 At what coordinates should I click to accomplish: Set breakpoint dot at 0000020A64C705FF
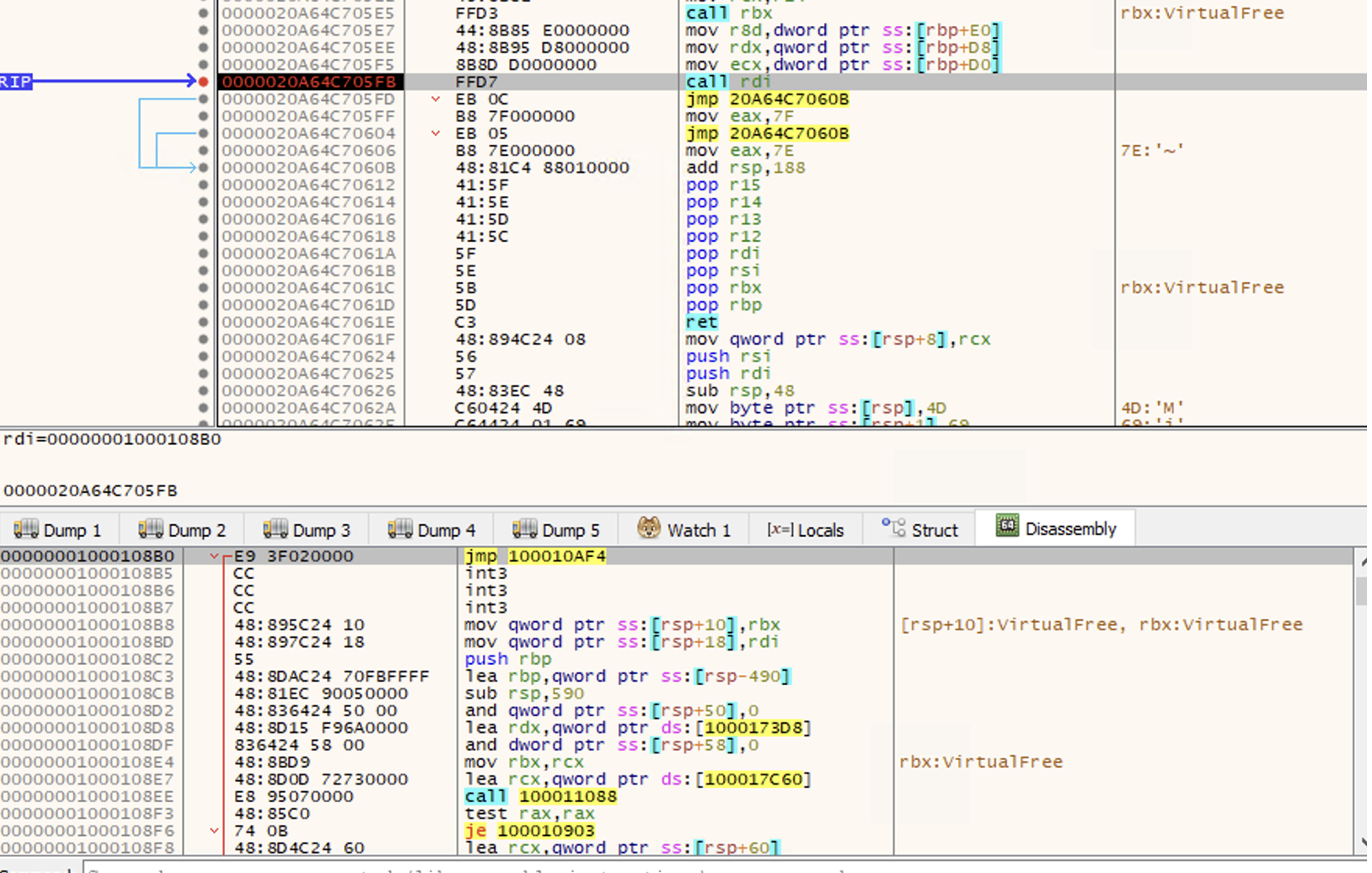pos(203,116)
